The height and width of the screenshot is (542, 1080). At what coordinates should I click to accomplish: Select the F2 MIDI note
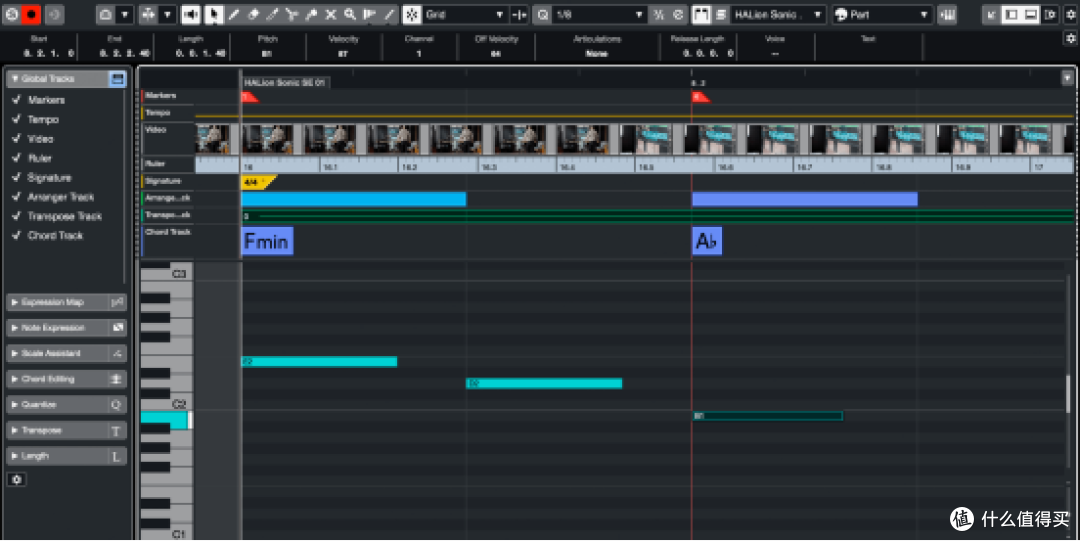(319, 362)
